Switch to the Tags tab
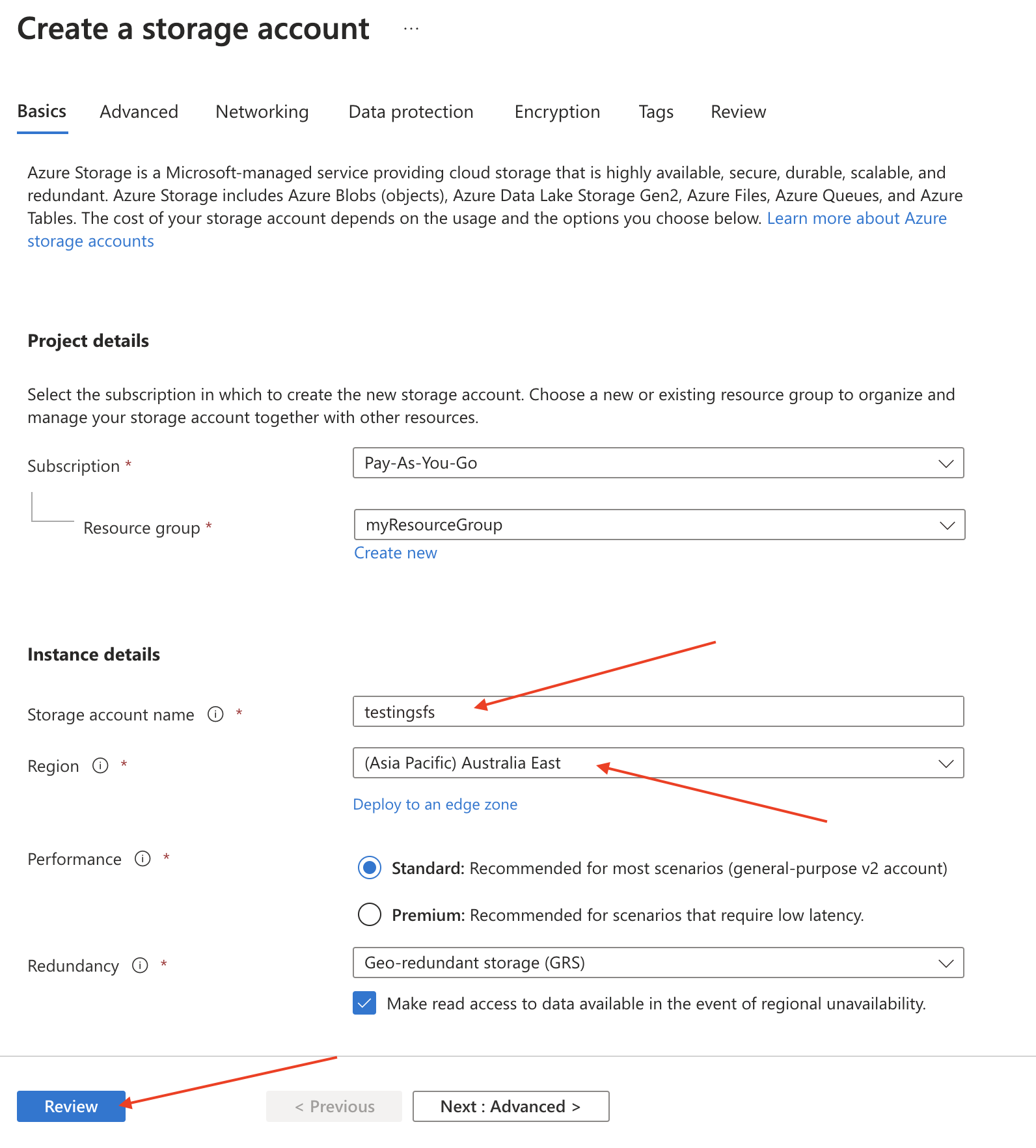This screenshot has height=1148, width=1036. [656, 112]
